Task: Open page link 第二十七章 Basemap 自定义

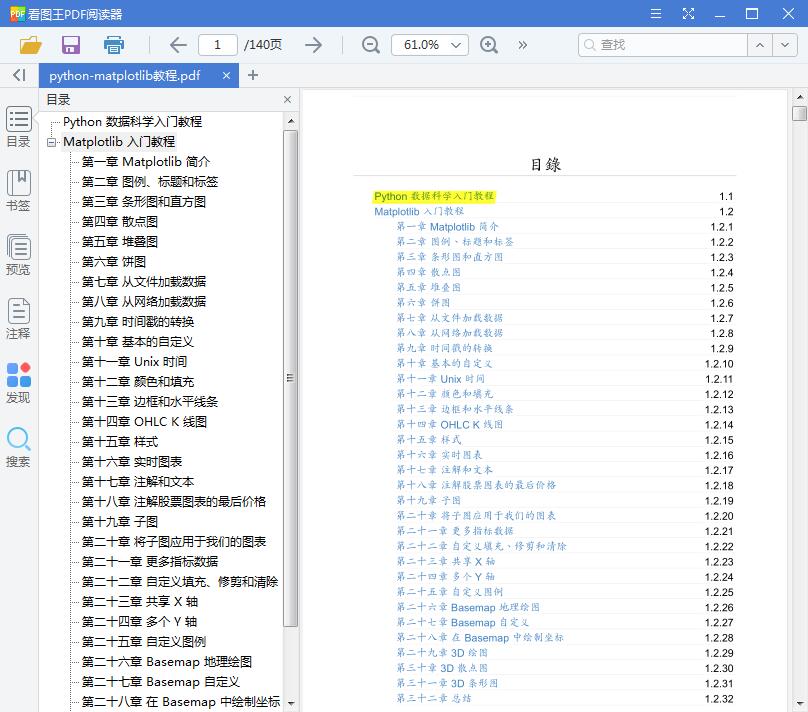Action: click(x=463, y=623)
